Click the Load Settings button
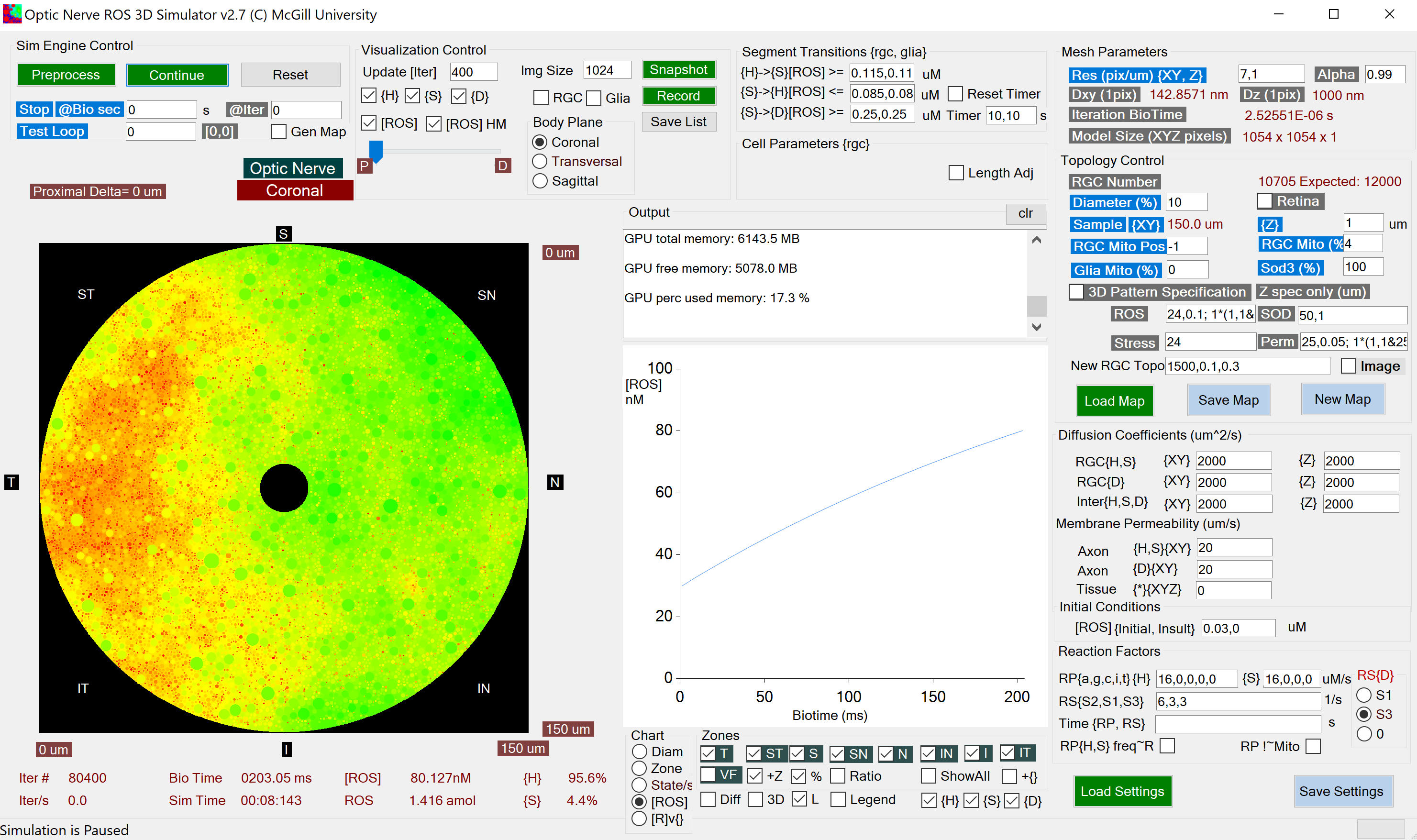 [x=1122, y=791]
